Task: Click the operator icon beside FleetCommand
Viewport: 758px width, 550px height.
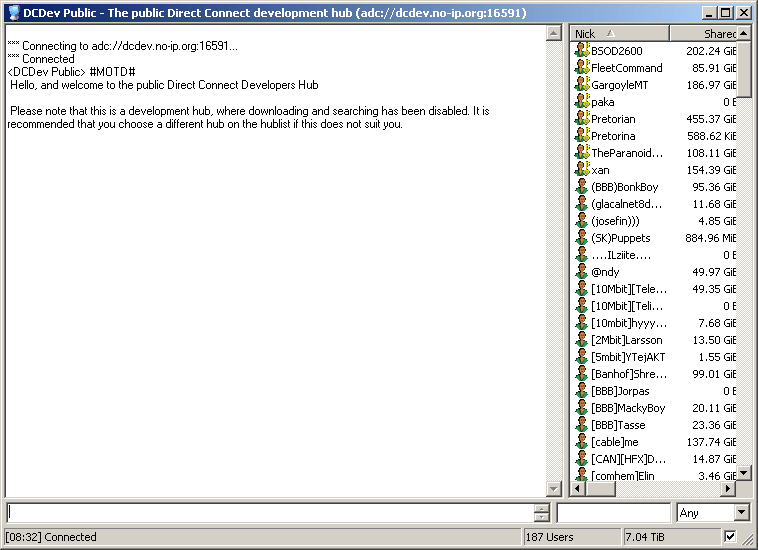Action: pos(582,67)
